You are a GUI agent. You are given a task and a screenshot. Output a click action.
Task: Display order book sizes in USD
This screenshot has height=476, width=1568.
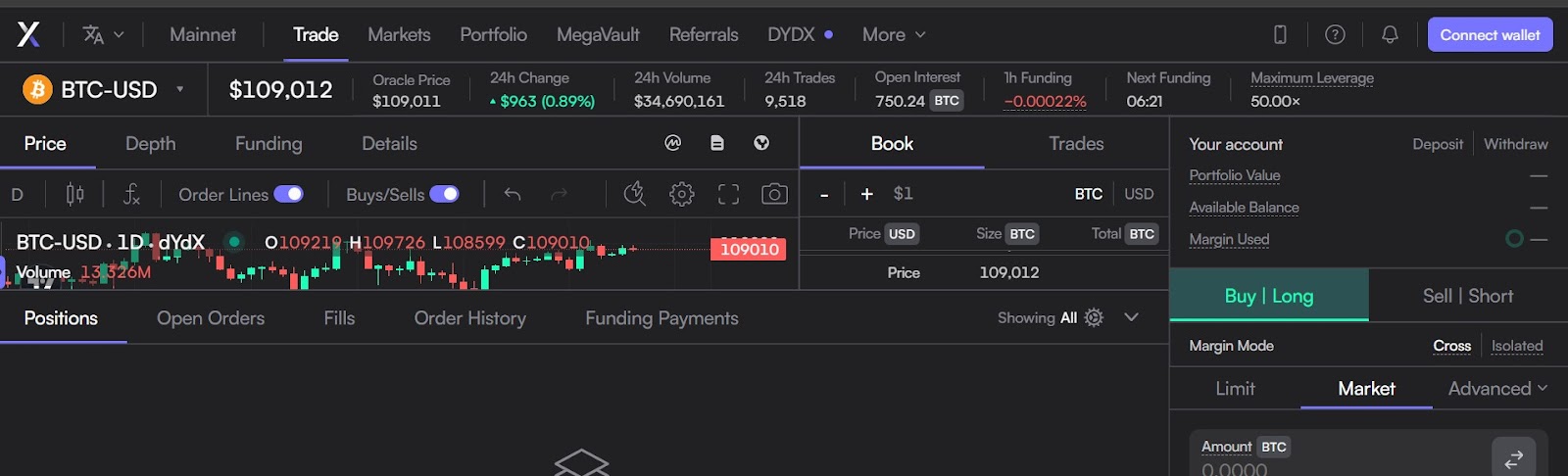click(1139, 194)
